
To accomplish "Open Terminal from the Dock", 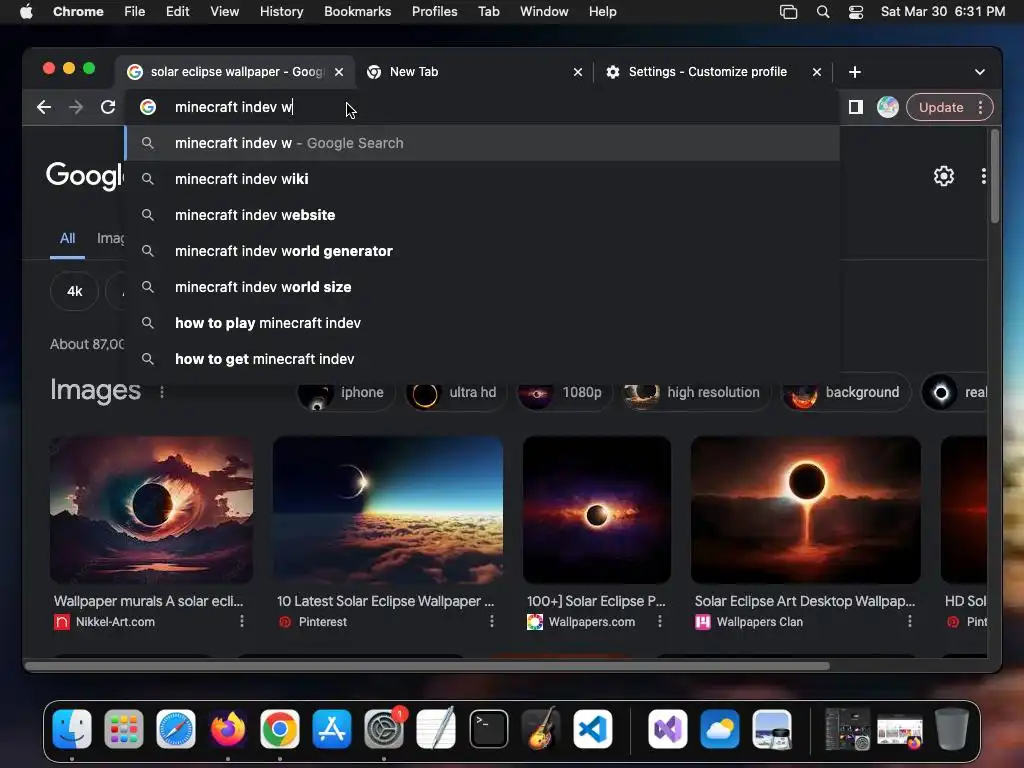I will 488,729.
